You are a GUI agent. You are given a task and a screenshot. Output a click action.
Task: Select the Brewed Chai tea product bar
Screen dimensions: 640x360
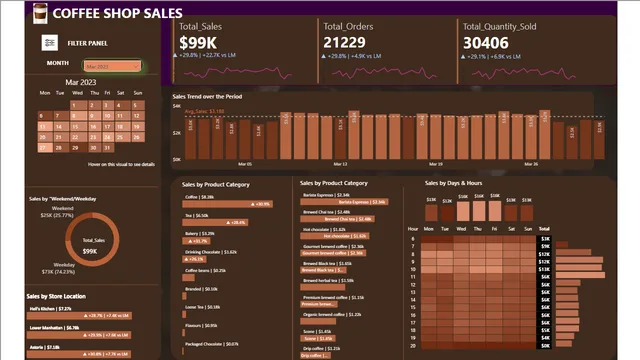(338, 219)
